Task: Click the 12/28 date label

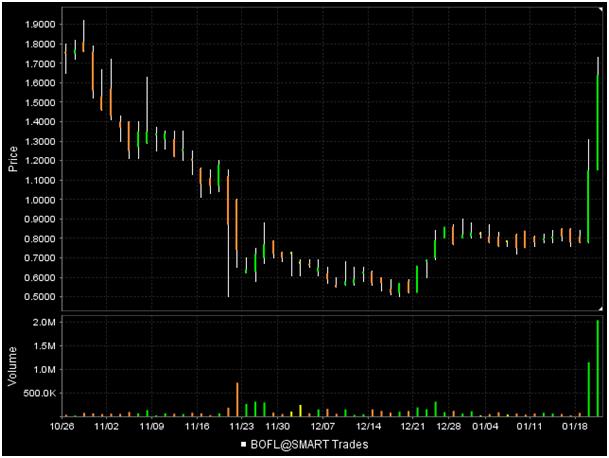Action: (x=449, y=426)
